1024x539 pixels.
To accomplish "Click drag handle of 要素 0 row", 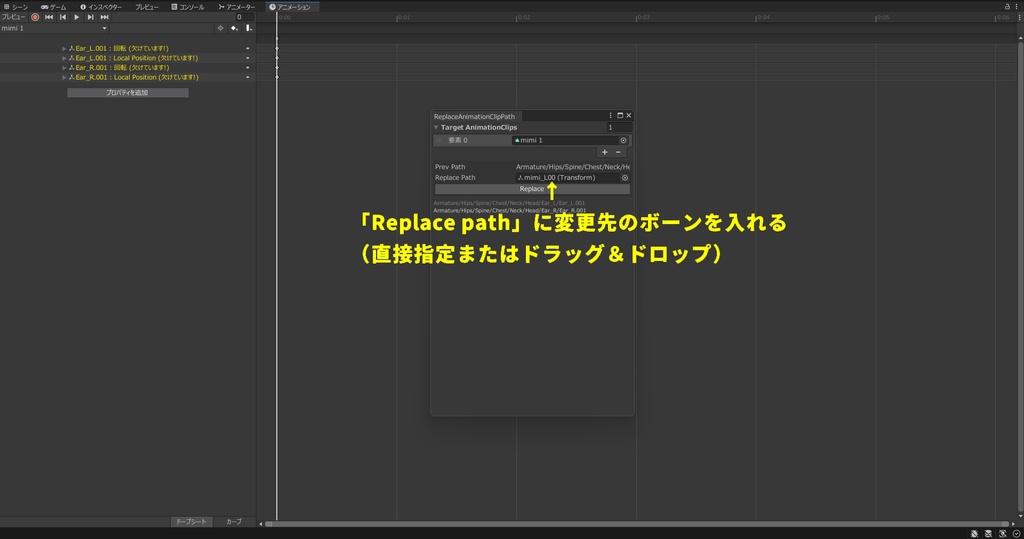I will (x=440, y=140).
